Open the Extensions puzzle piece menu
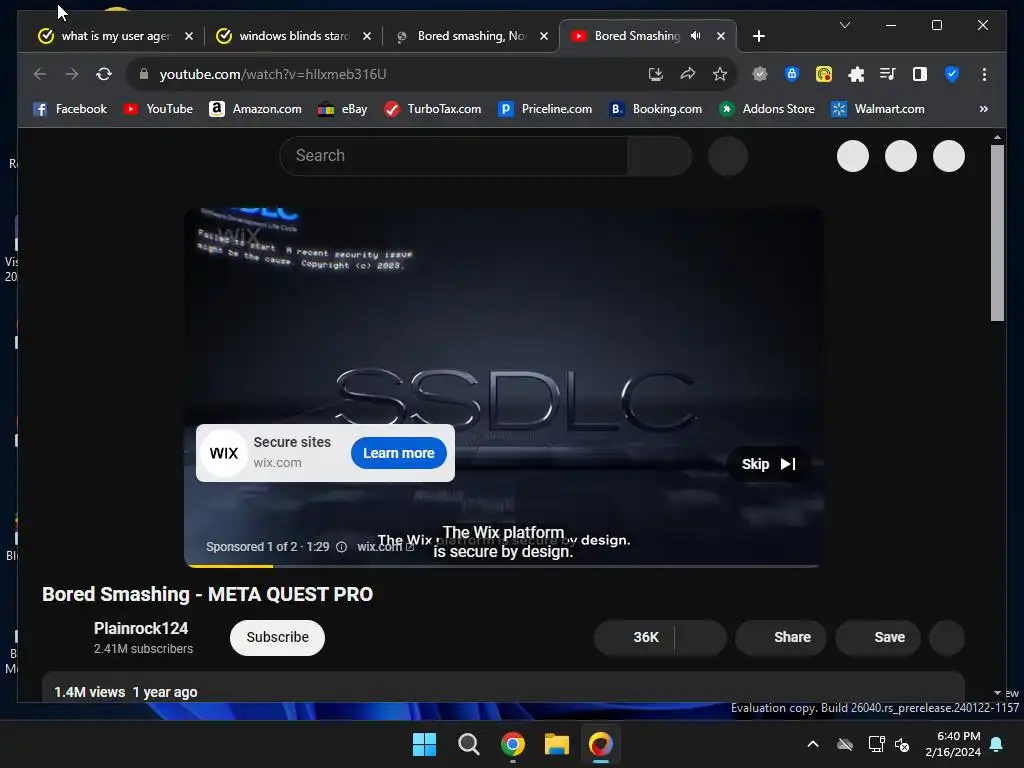1024x768 pixels. (856, 74)
